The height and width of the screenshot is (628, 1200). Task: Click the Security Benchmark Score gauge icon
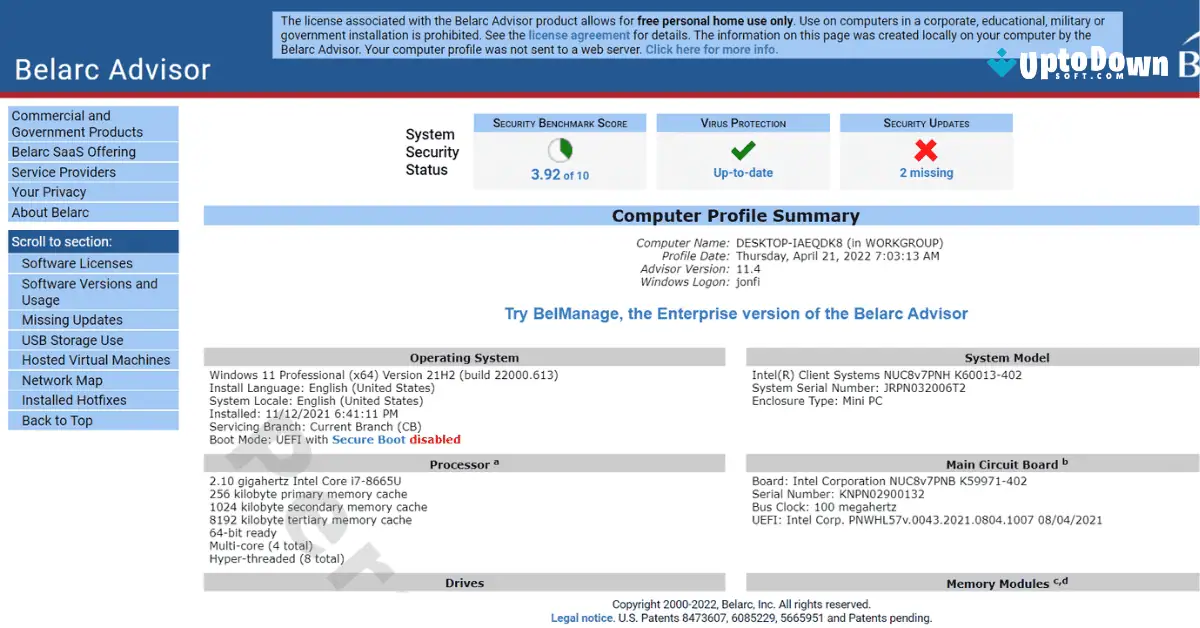click(559, 148)
